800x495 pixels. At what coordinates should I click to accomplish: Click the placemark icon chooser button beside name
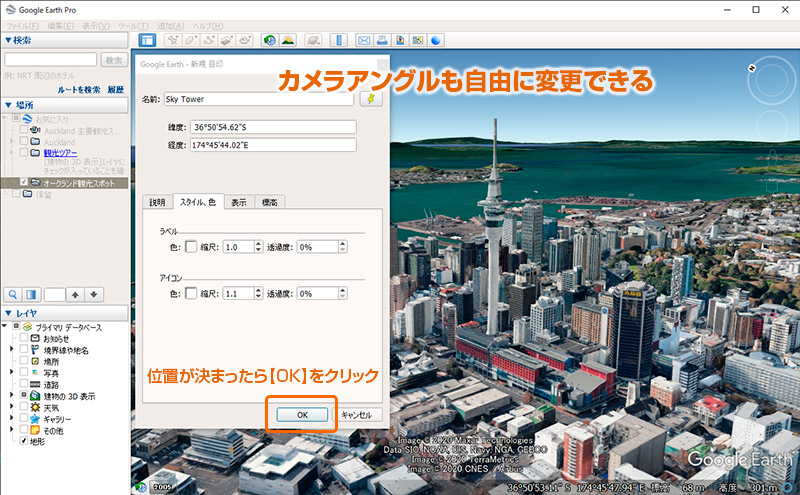[371, 99]
